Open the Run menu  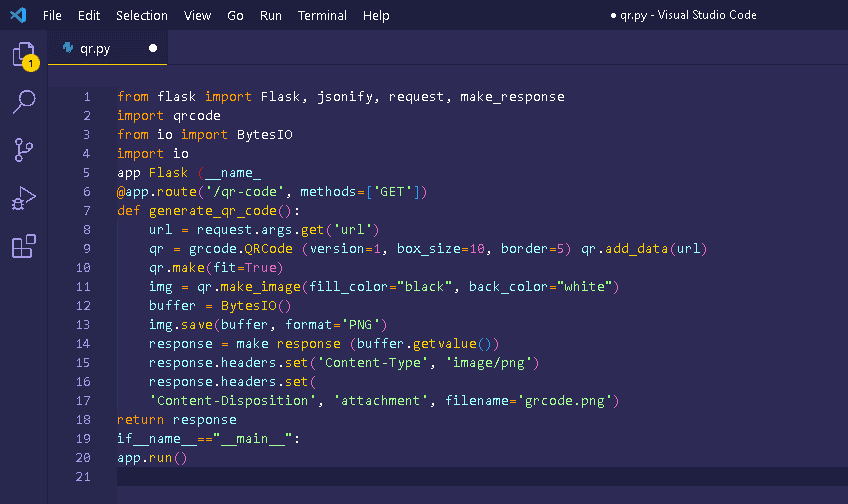coord(270,16)
